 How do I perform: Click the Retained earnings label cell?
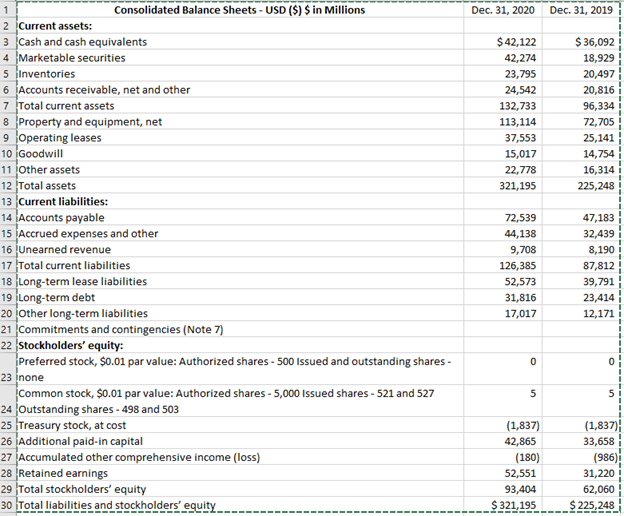(x=240, y=473)
